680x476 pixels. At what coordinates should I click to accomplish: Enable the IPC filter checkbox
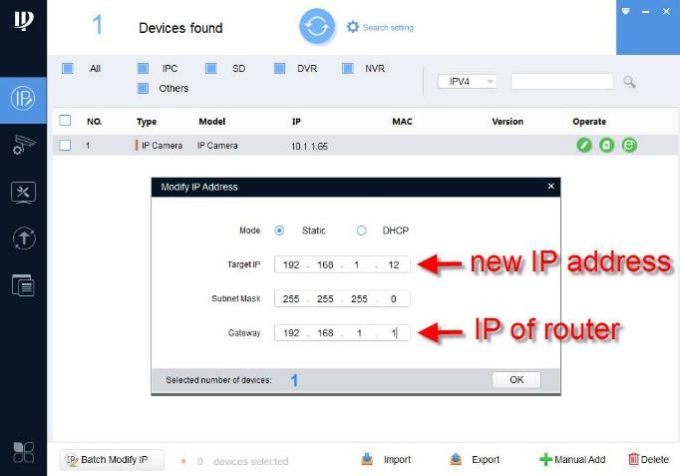(x=143, y=69)
